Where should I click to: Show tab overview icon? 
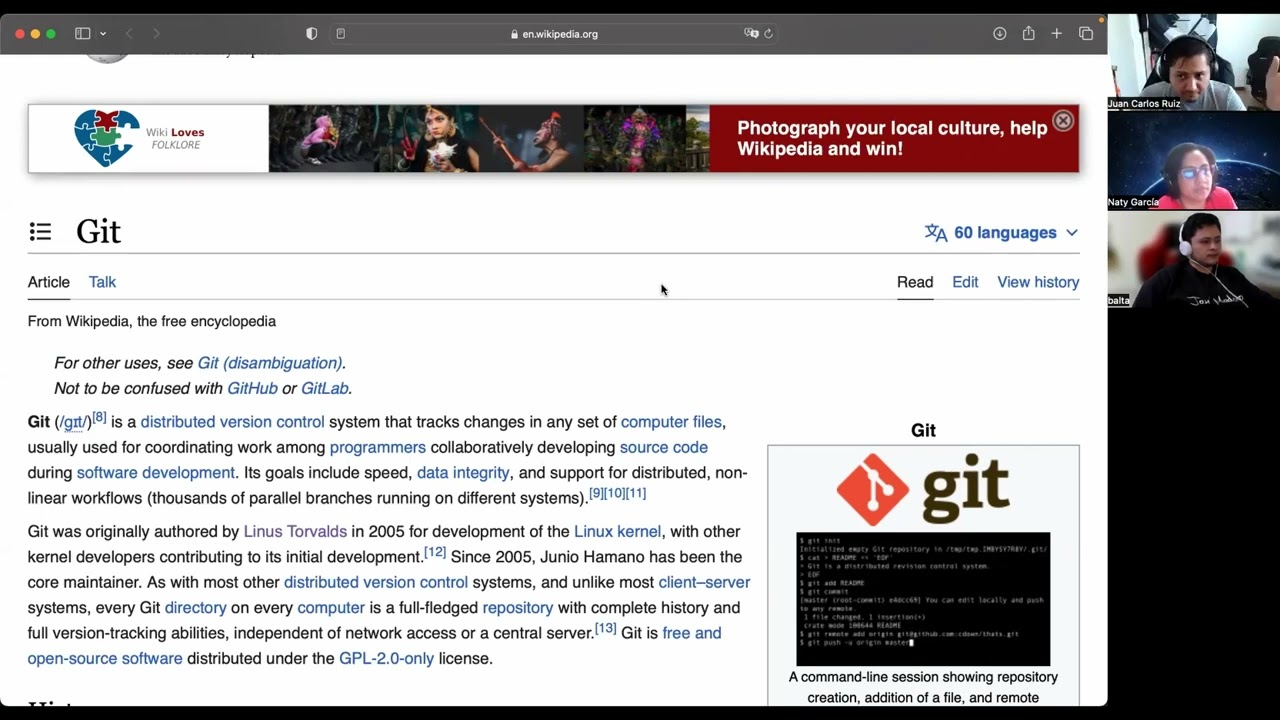[x=1086, y=34]
